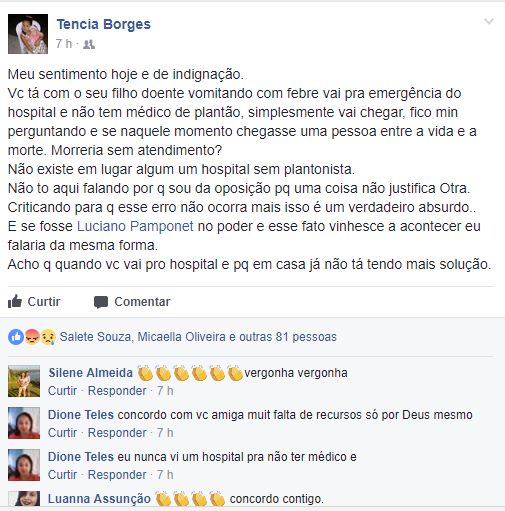The width and height of the screenshot is (505, 511).
Task: Click the sad reaction emoji icon
Action: (48, 337)
